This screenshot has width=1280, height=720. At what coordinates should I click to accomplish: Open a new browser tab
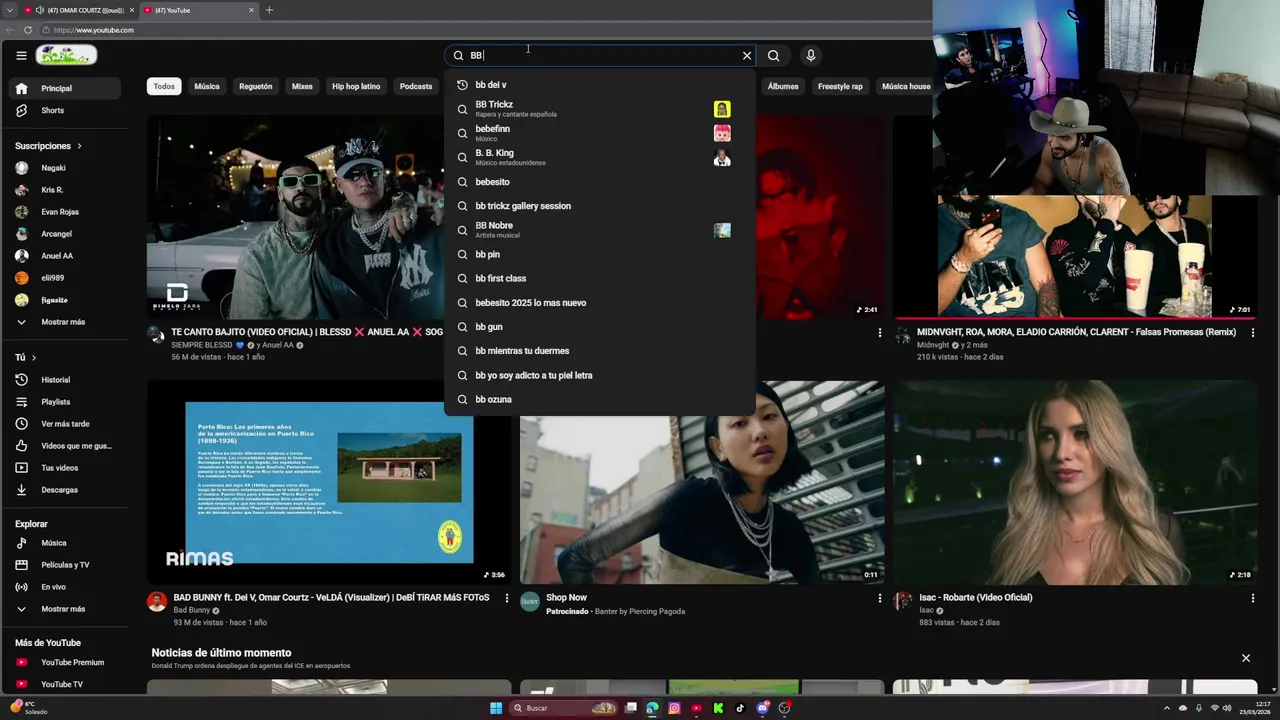pos(269,10)
